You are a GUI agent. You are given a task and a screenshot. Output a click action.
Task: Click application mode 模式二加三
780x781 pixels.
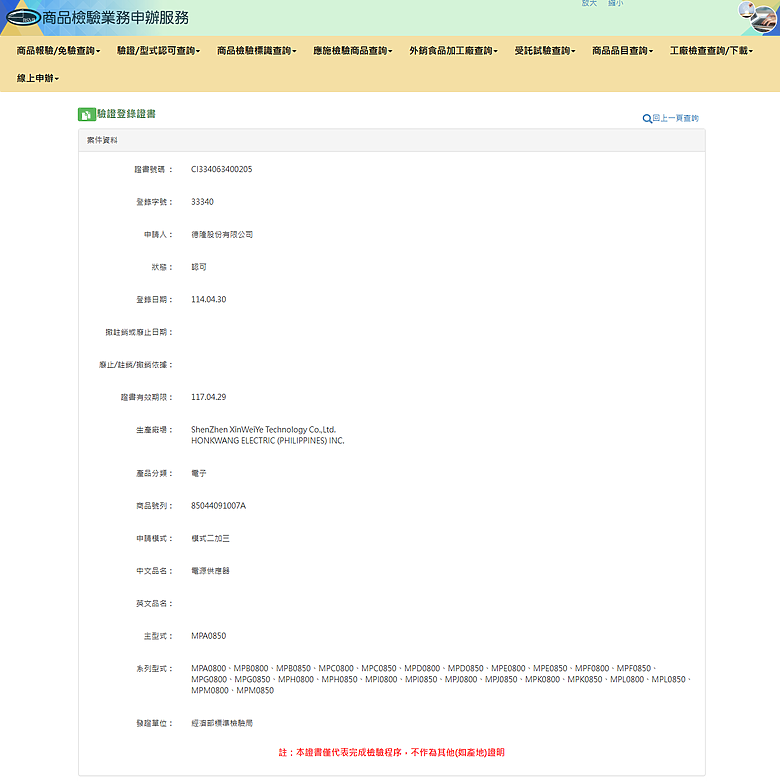pyautogui.click(x=210, y=538)
